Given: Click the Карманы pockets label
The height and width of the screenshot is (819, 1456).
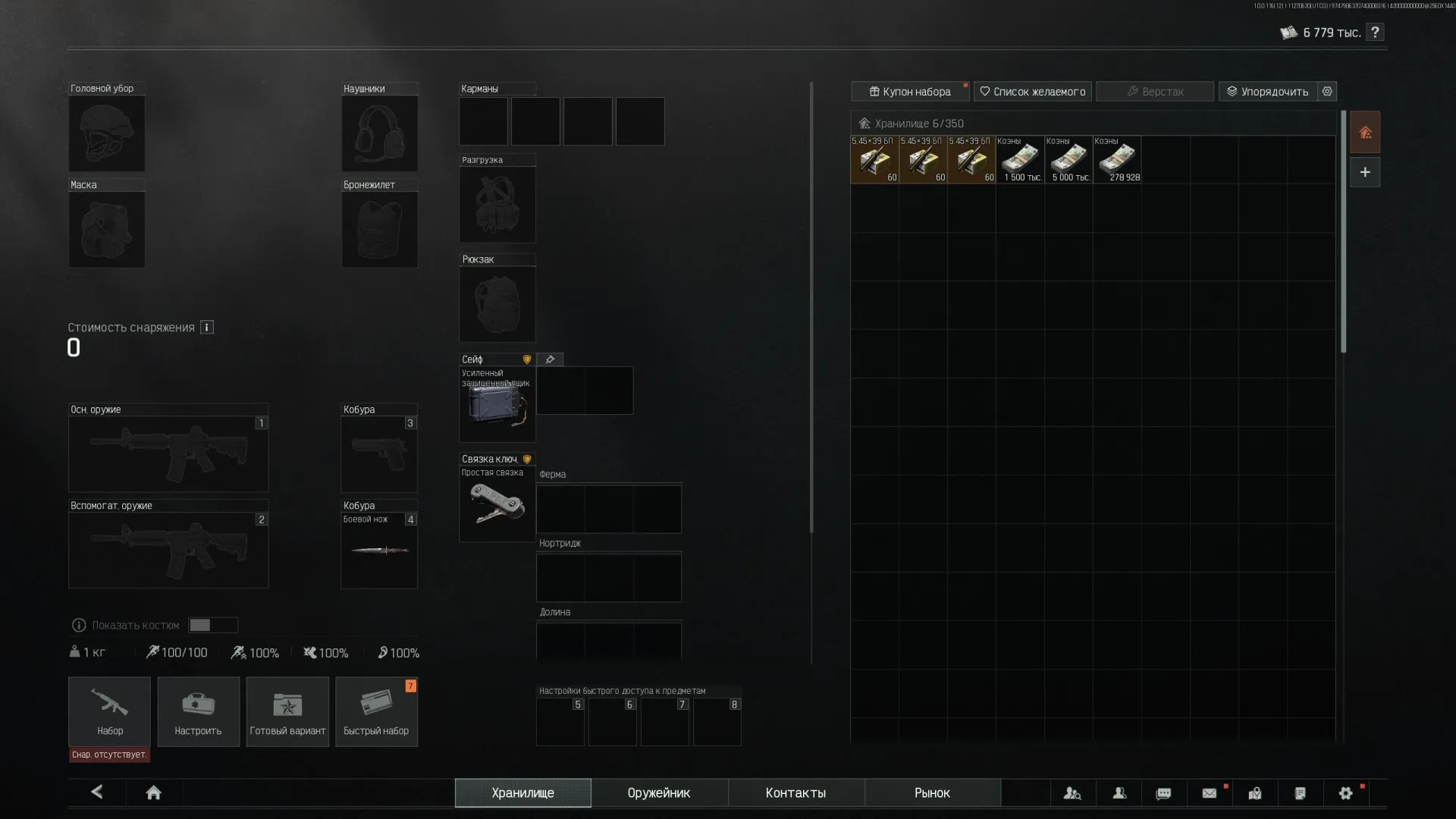Looking at the screenshot, I should coord(480,89).
